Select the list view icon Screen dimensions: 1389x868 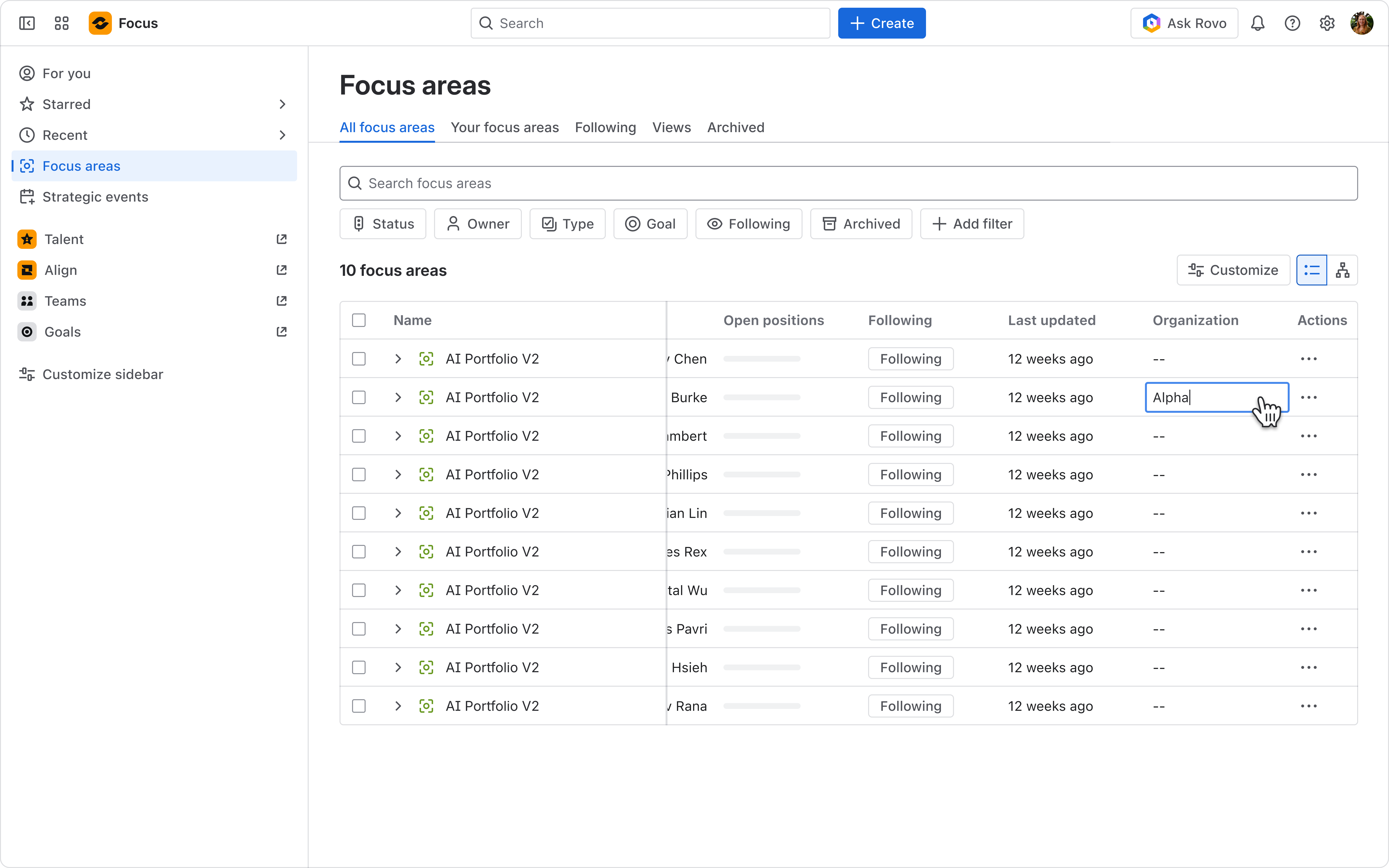click(x=1312, y=270)
